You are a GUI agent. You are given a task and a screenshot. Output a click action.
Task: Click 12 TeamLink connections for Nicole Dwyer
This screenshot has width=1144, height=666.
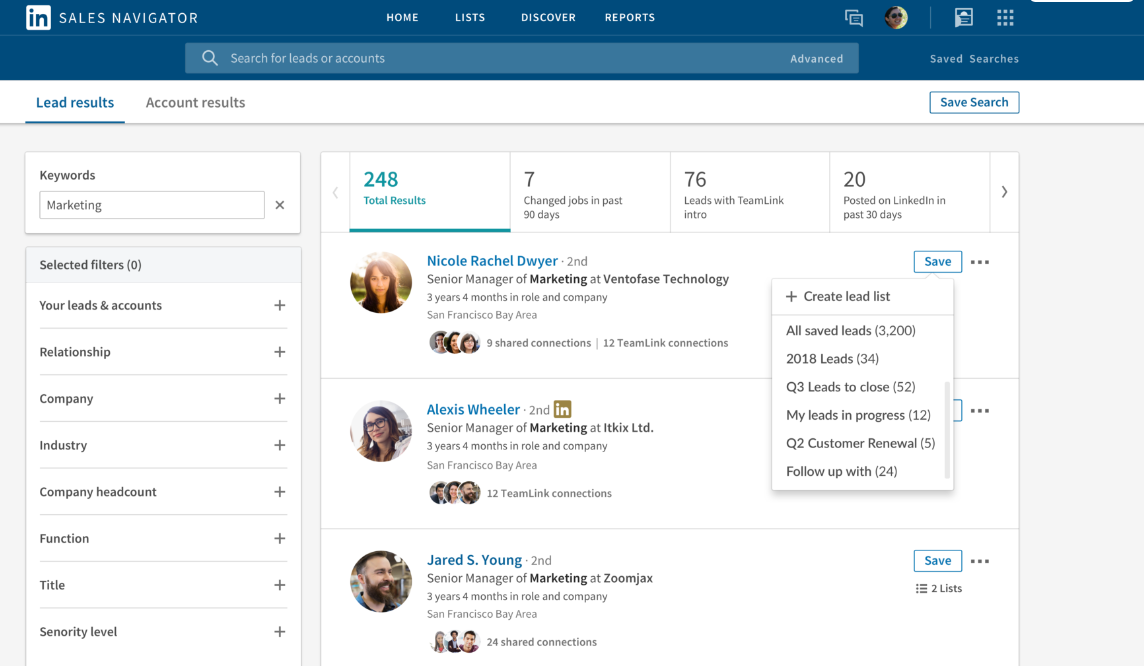point(665,343)
